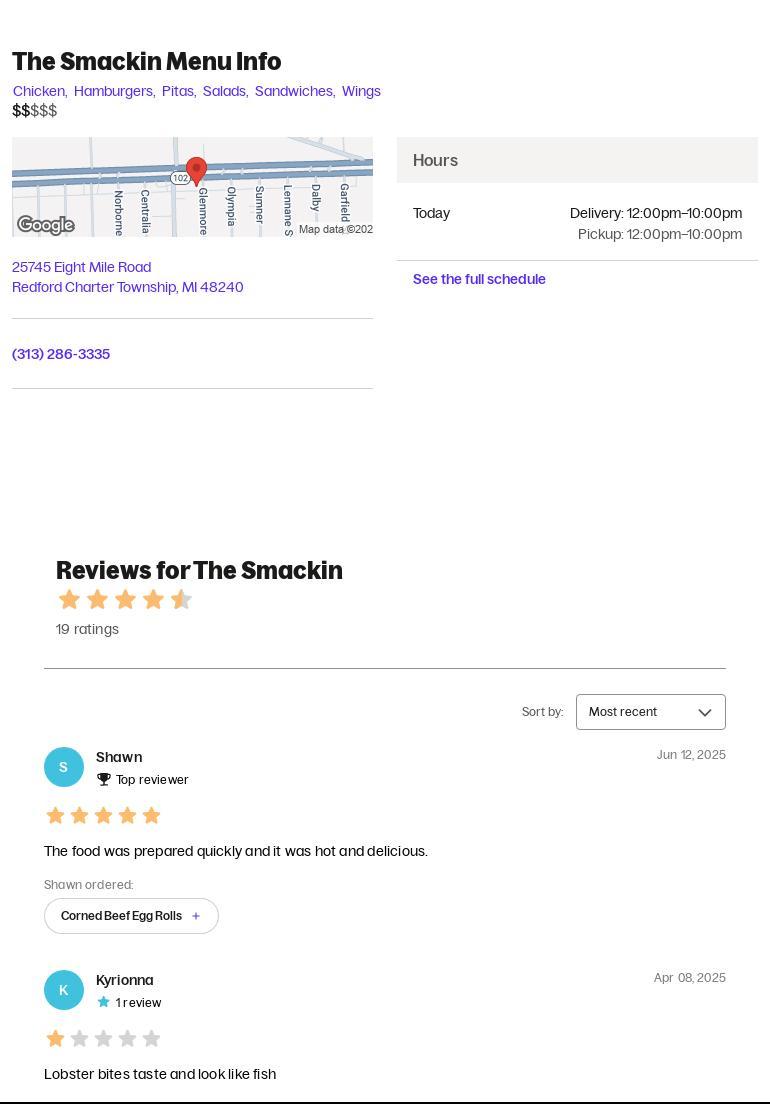The height and width of the screenshot is (1104, 770).
Task: Click Kyrionna's circular avatar
Action: (x=64, y=990)
